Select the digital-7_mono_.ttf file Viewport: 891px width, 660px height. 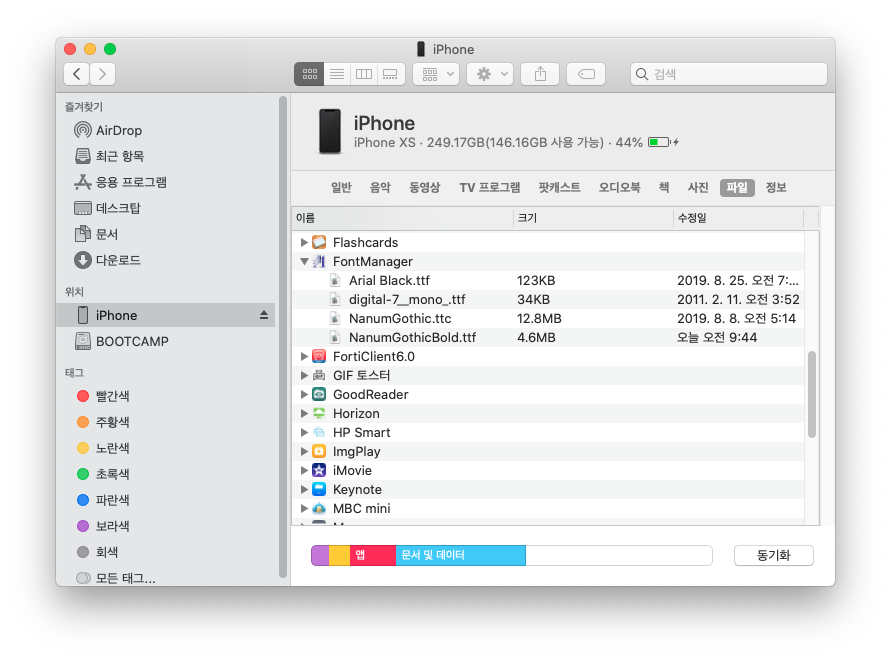pos(548,300)
